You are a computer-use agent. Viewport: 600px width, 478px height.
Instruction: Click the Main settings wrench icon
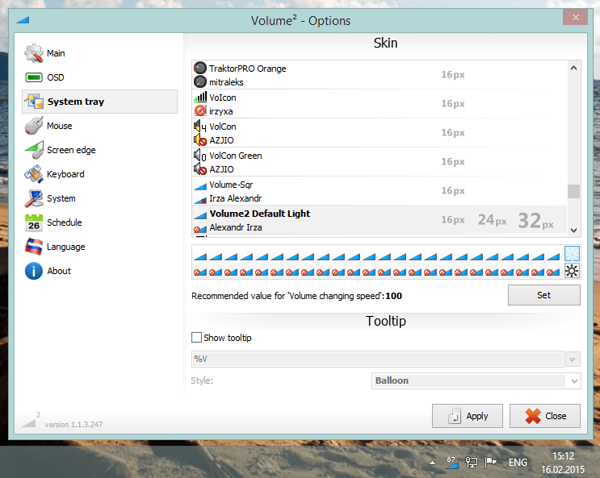pyautogui.click(x=34, y=53)
